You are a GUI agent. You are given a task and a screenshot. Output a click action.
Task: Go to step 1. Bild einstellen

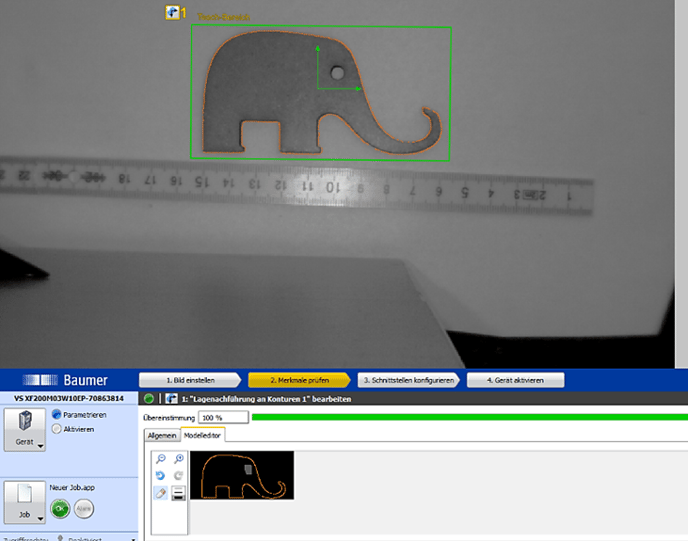pyautogui.click(x=190, y=380)
